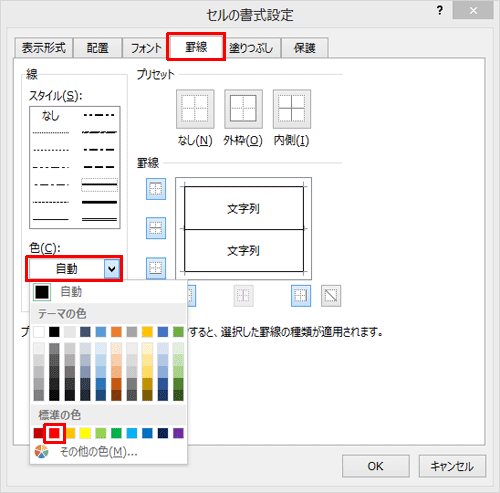
Task: Close the セルの書式設定 dialog
Action: 473,11
